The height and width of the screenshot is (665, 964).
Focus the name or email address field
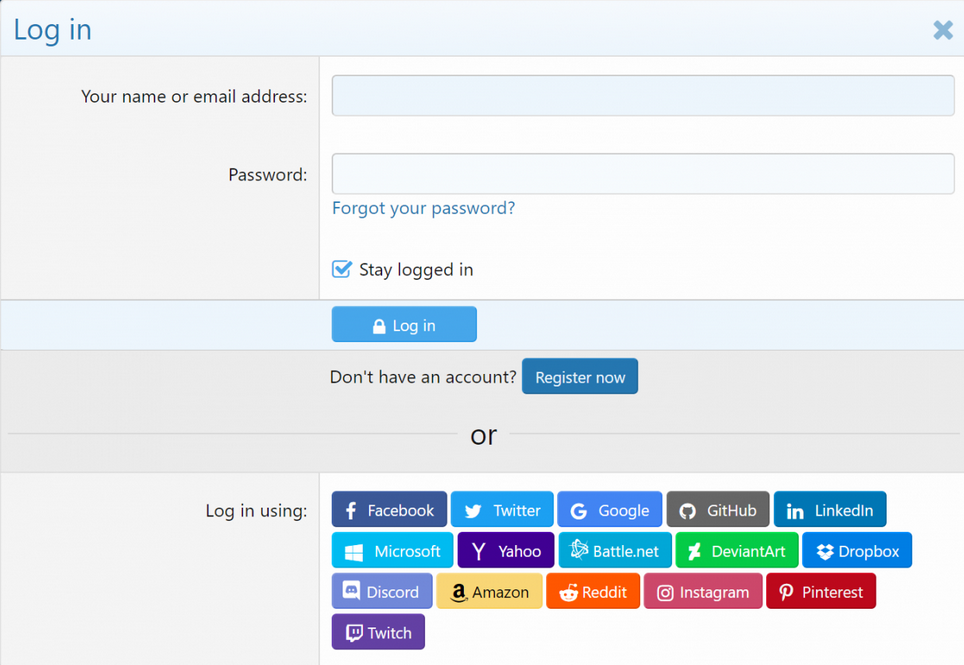click(x=642, y=96)
